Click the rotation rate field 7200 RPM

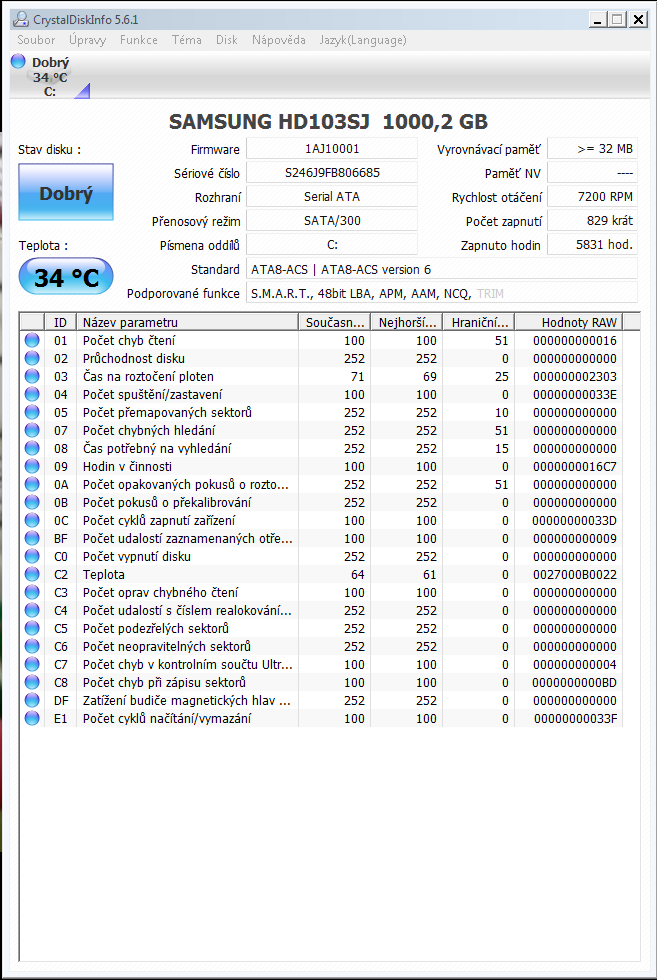593,197
